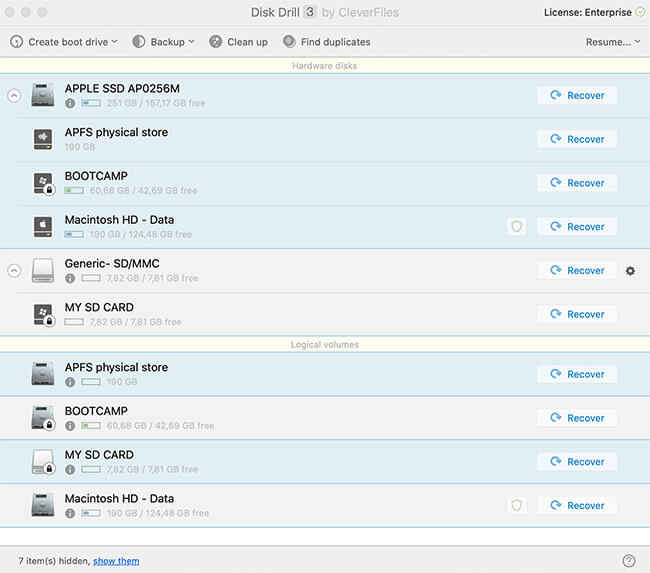Viewport: 650px width, 573px height.
Task: Click the Backup toolbar icon
Action: 139,41
